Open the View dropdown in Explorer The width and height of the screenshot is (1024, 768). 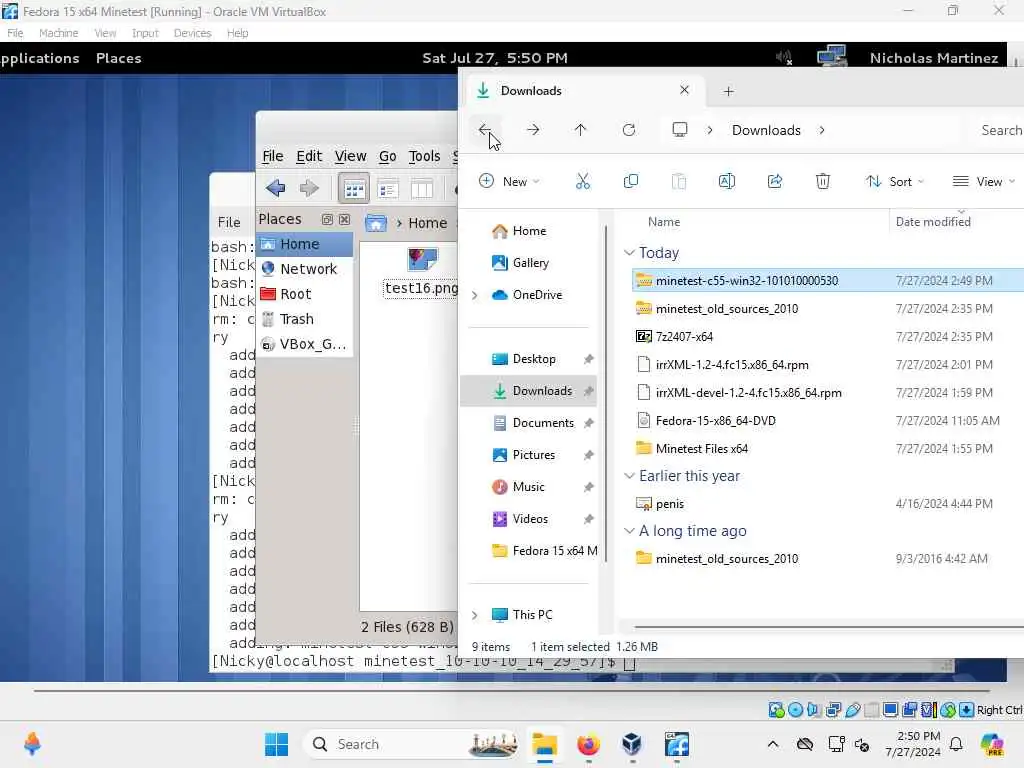[x=984, y=182]
